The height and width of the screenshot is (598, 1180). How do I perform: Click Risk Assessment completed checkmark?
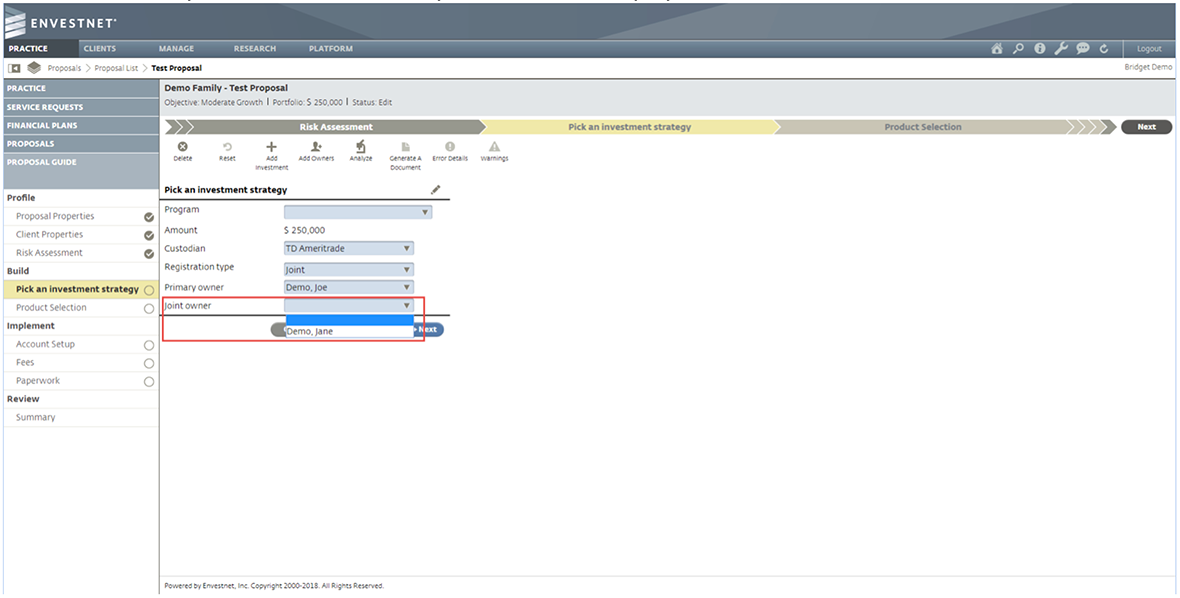(149, 253)
